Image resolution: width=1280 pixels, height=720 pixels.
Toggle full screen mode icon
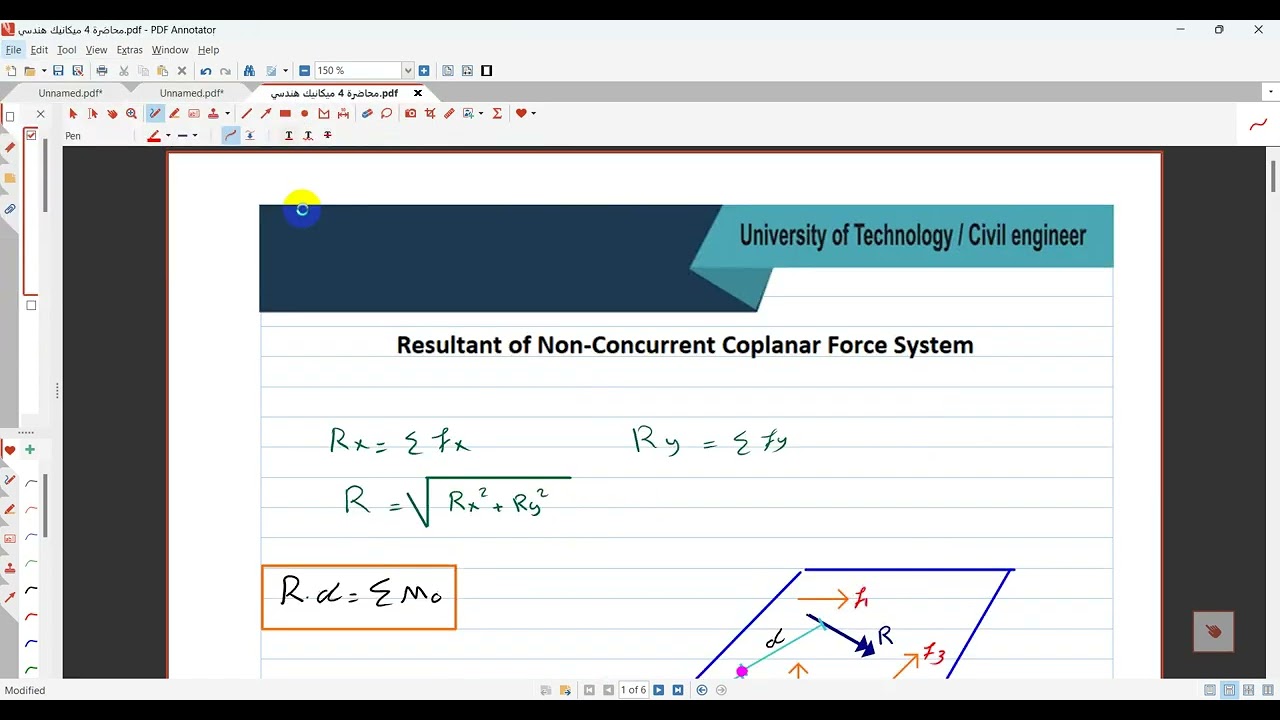(x=487, y=71)
